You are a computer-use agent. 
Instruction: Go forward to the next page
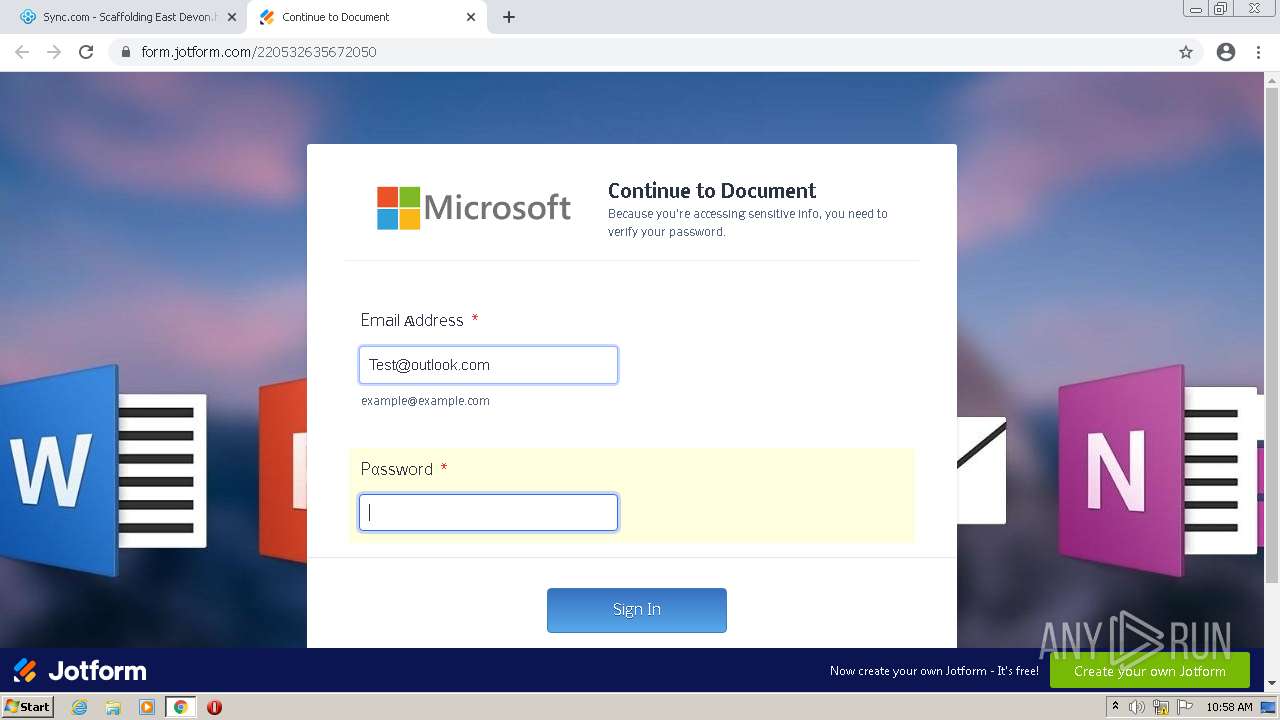(x=54, y=52)
